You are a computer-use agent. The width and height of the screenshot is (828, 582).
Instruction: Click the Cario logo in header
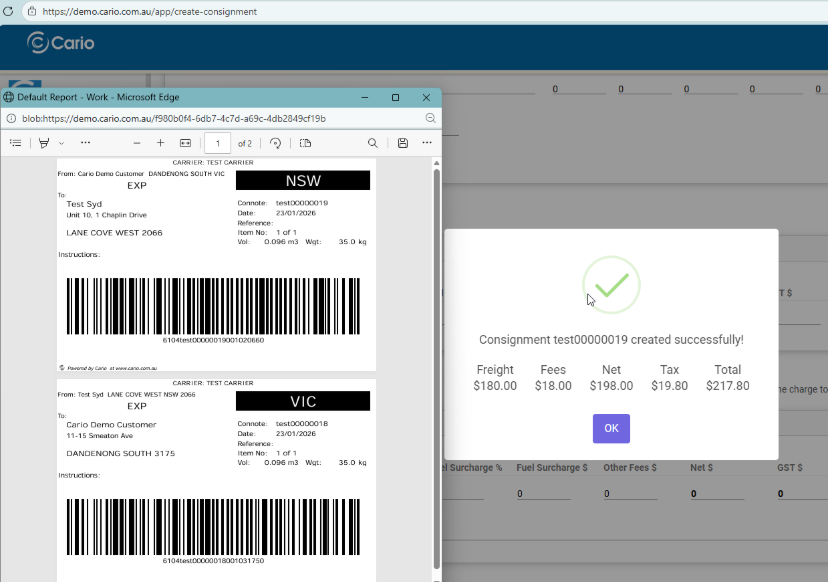(62, 43)
